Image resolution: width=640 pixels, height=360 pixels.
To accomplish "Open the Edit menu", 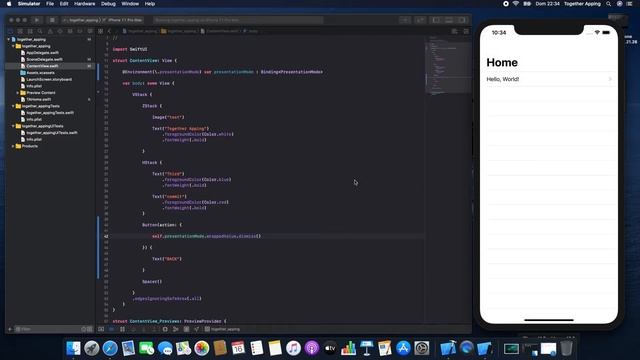I will (x=64, y=4).
